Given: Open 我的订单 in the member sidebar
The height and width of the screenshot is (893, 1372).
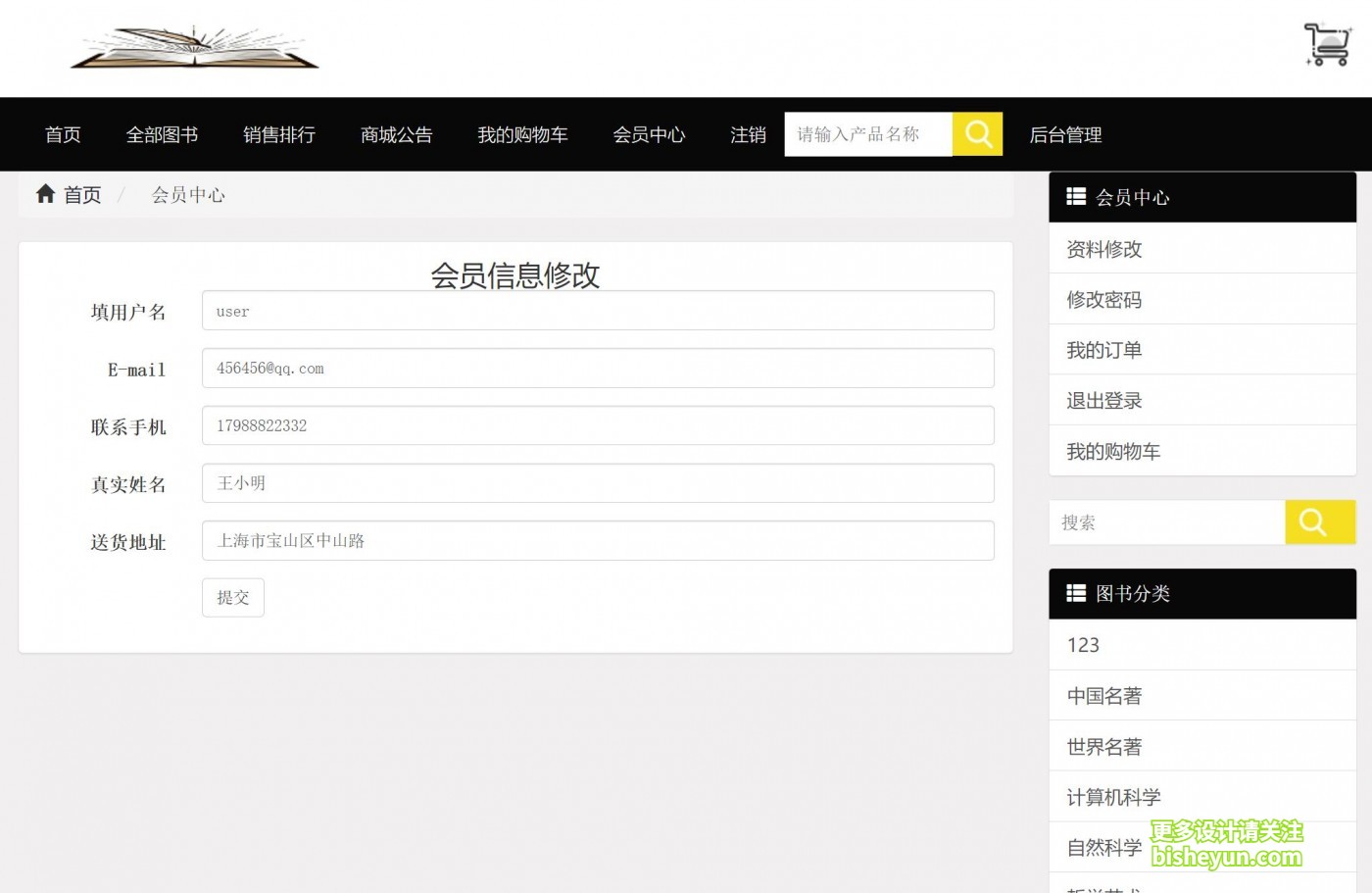Looking at the screenshot, I should click(1102, 350).
